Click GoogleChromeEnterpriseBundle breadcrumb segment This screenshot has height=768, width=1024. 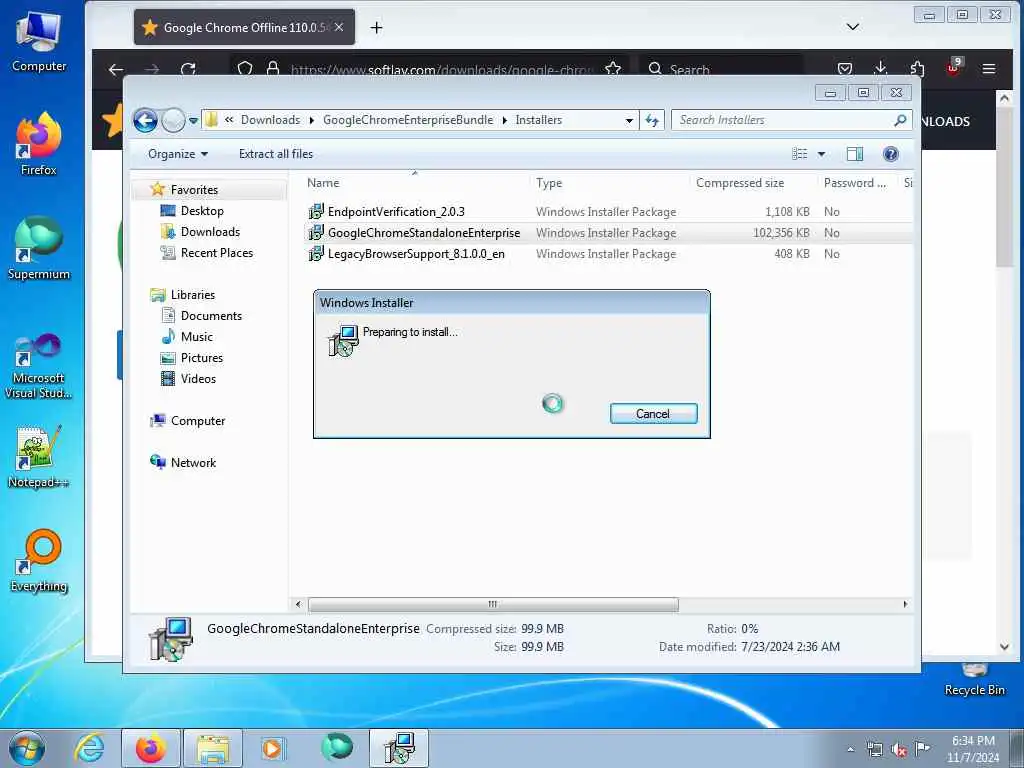pyautogui.click(x=408, y=120)
